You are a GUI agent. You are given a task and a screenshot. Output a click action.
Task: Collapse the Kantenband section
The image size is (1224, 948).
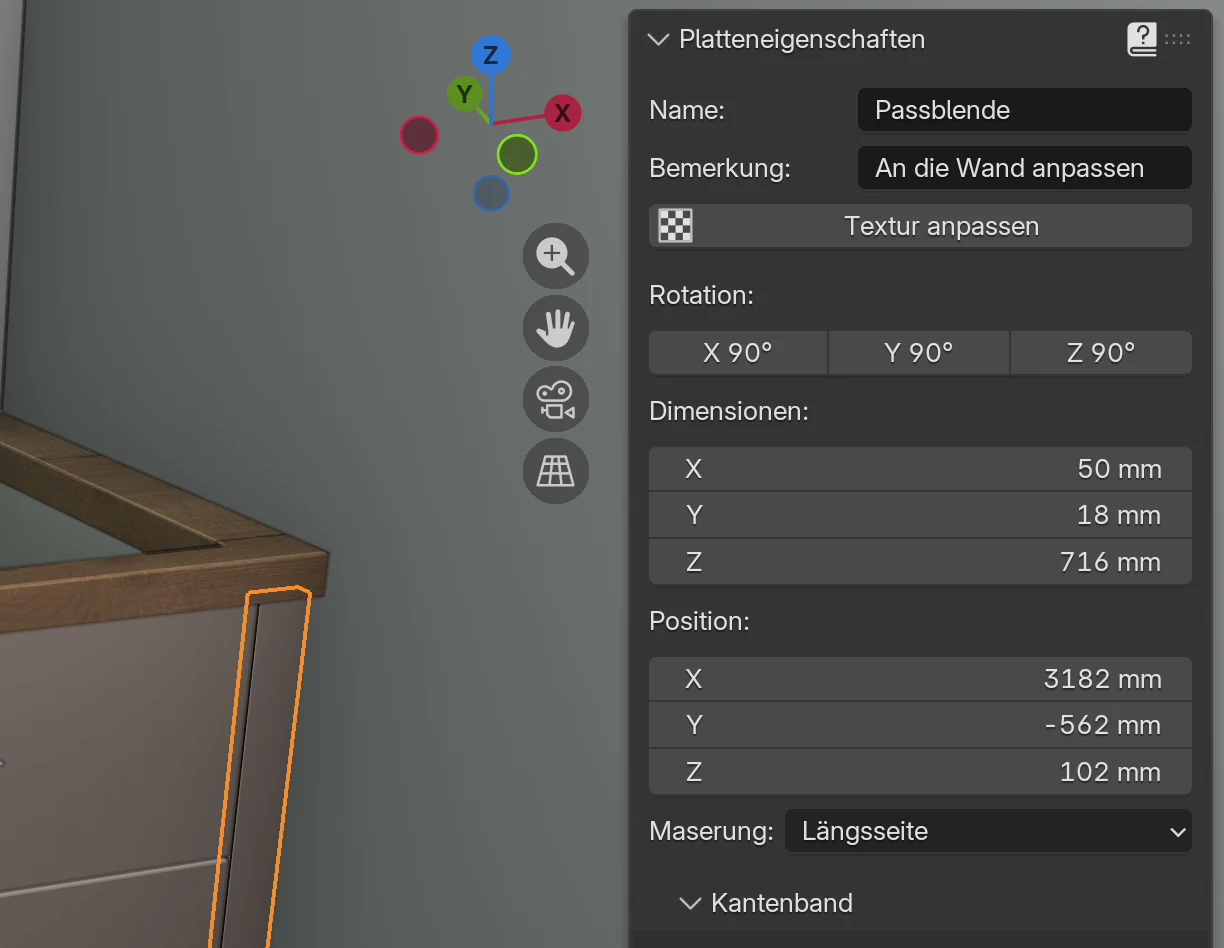coord(690,903)
